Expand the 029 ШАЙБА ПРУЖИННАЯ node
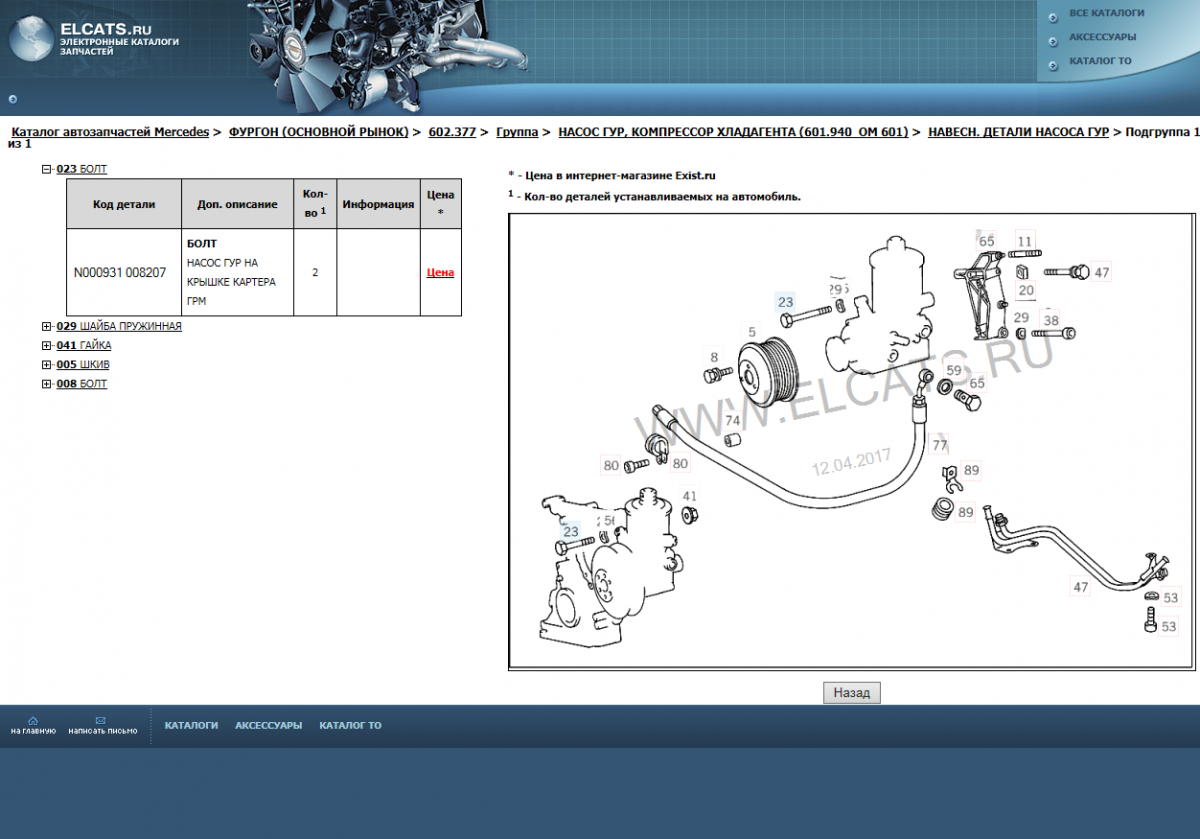Screen dimensions: 1200x839 pos(46,326)
